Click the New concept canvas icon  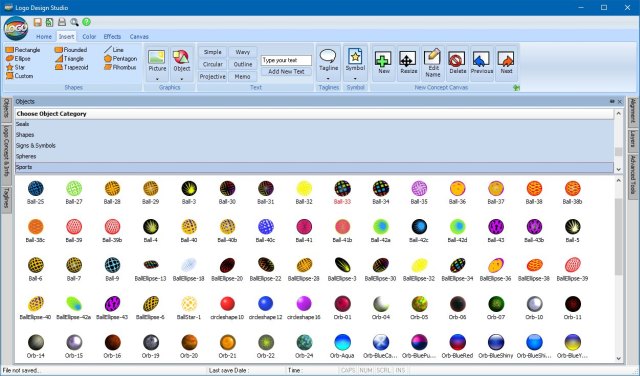click(x=383, y=60)
